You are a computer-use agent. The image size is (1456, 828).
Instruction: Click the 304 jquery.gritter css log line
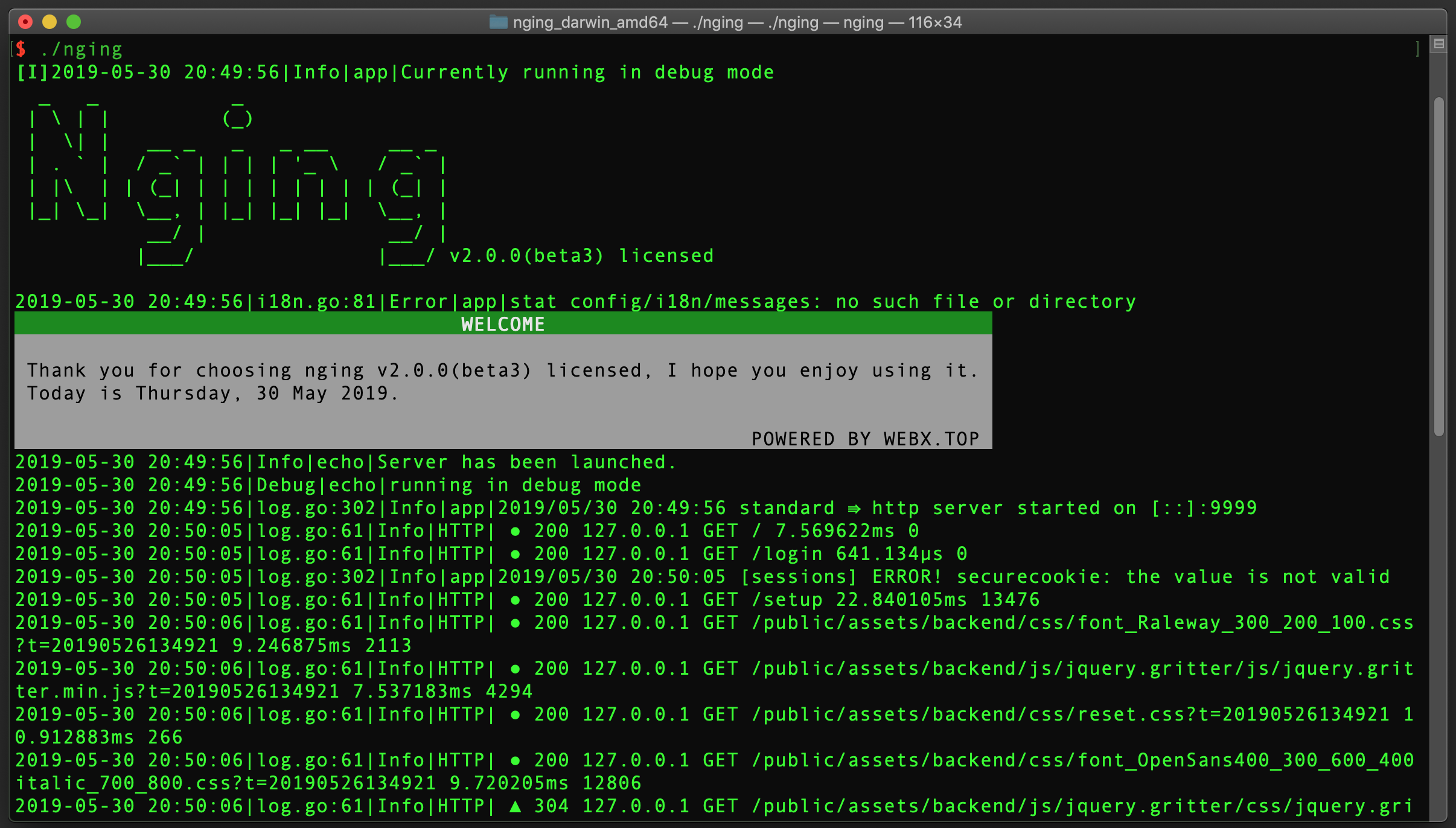click(715, 806)
